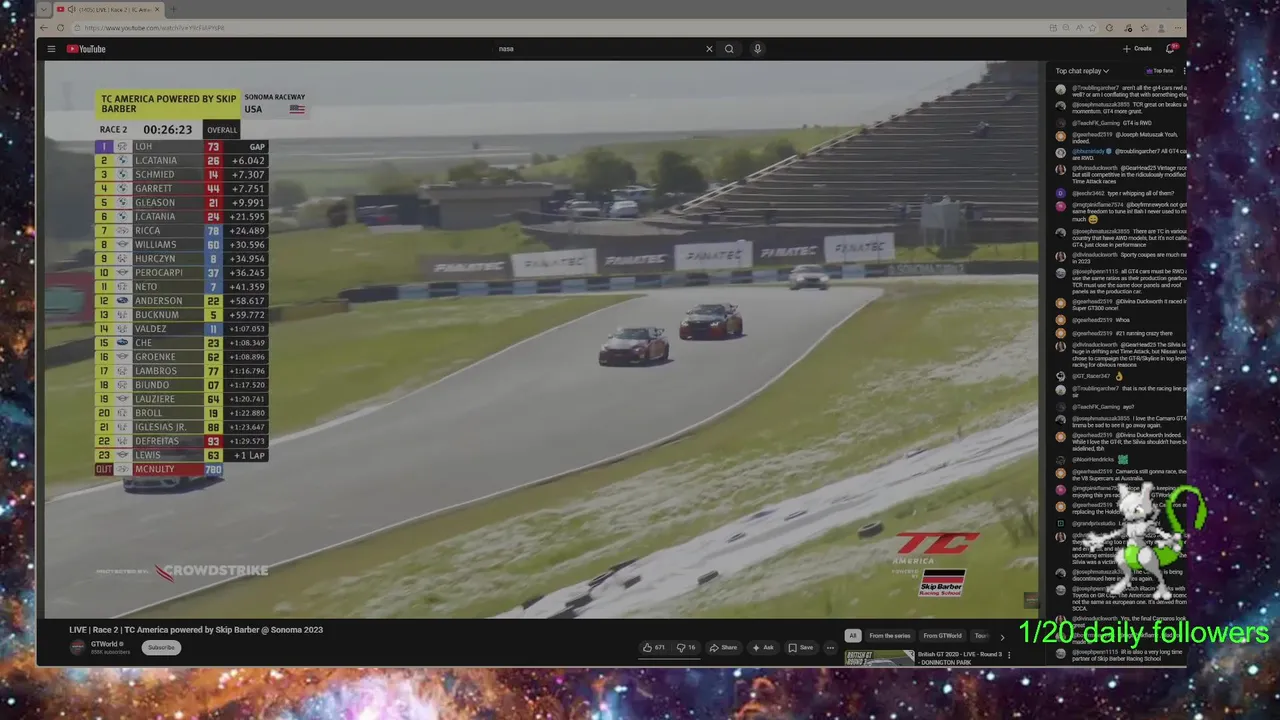Open a new browser tab
Image resolution: width=1280 pixels, height=720 pixels.
(173, 9)
